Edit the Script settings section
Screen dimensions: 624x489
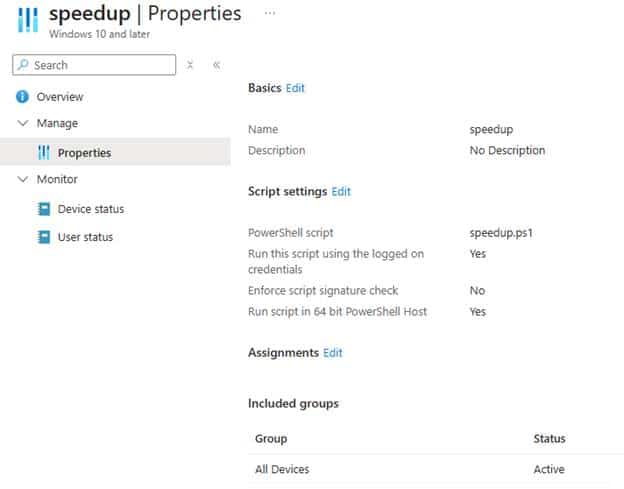pyautogui.click(x=341, y=191)
